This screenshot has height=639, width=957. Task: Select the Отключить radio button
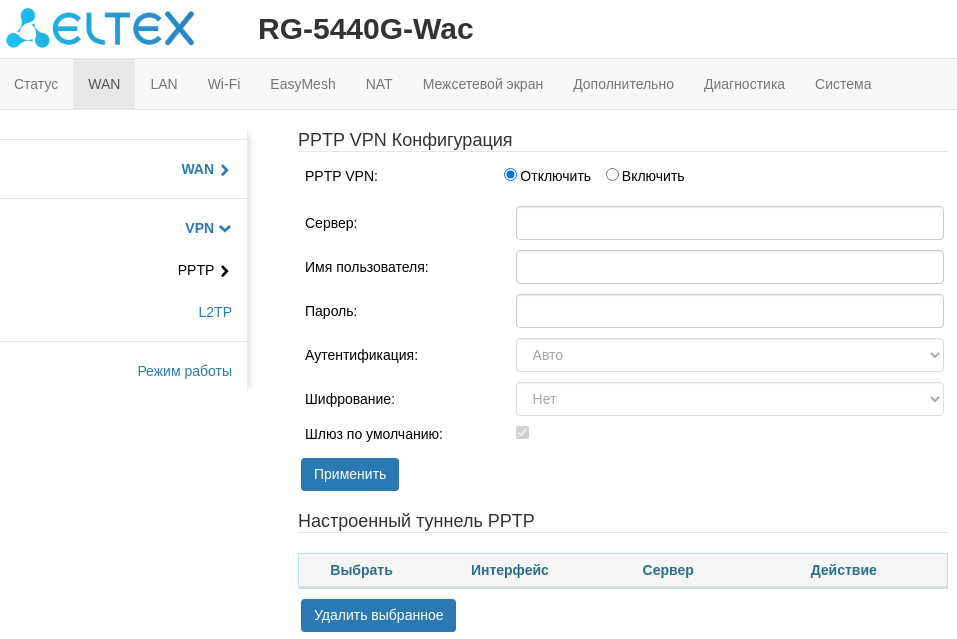(x=510, y=175)
